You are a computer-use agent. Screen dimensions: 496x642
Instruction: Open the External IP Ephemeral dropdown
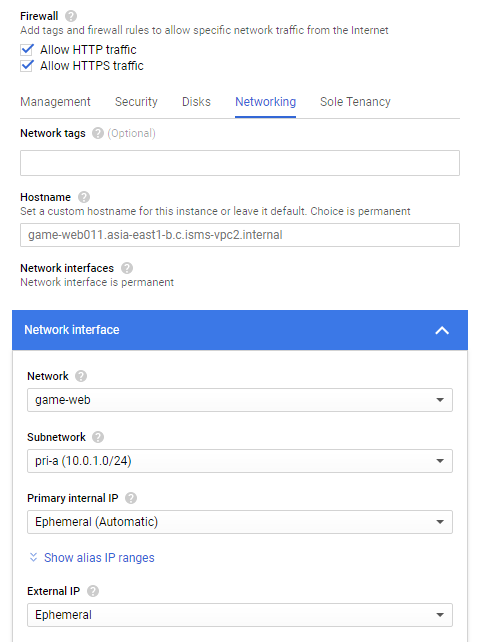click(240, 615)
